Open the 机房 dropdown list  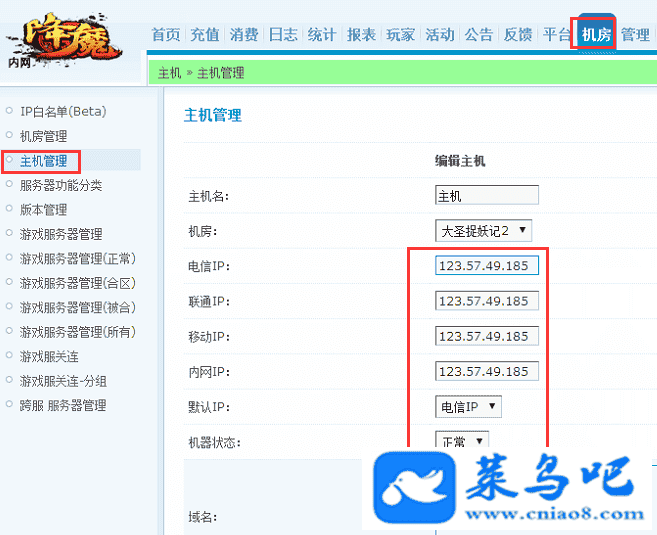[483, 230]
